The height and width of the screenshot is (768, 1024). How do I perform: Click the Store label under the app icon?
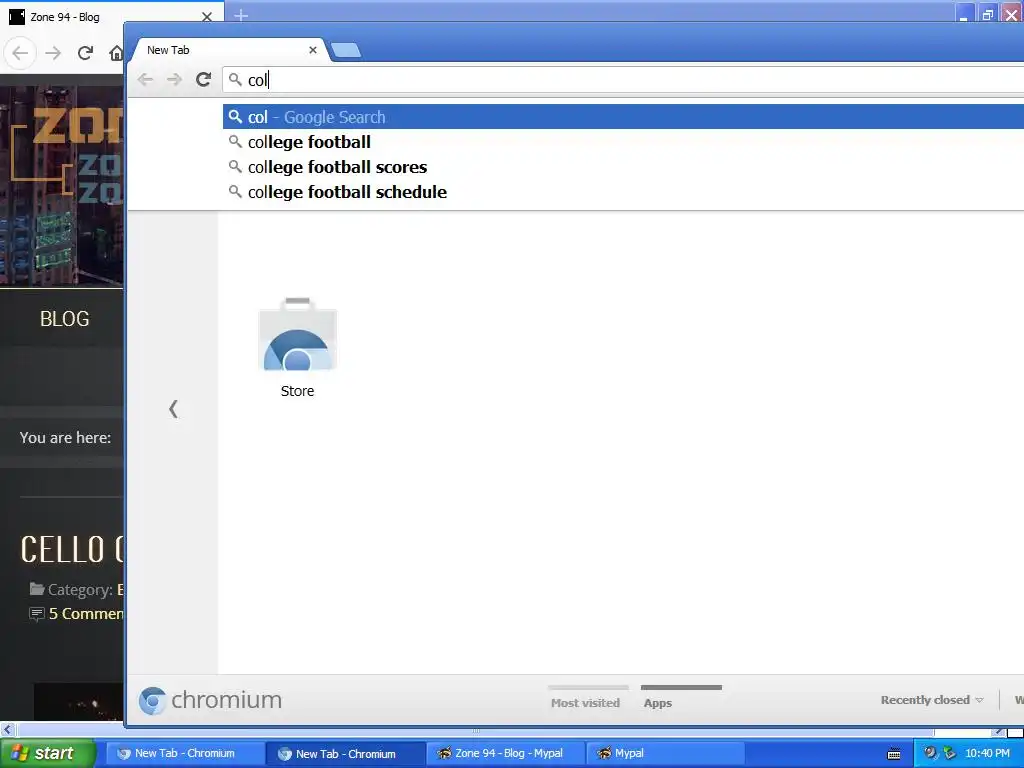[x=297, y=391]
